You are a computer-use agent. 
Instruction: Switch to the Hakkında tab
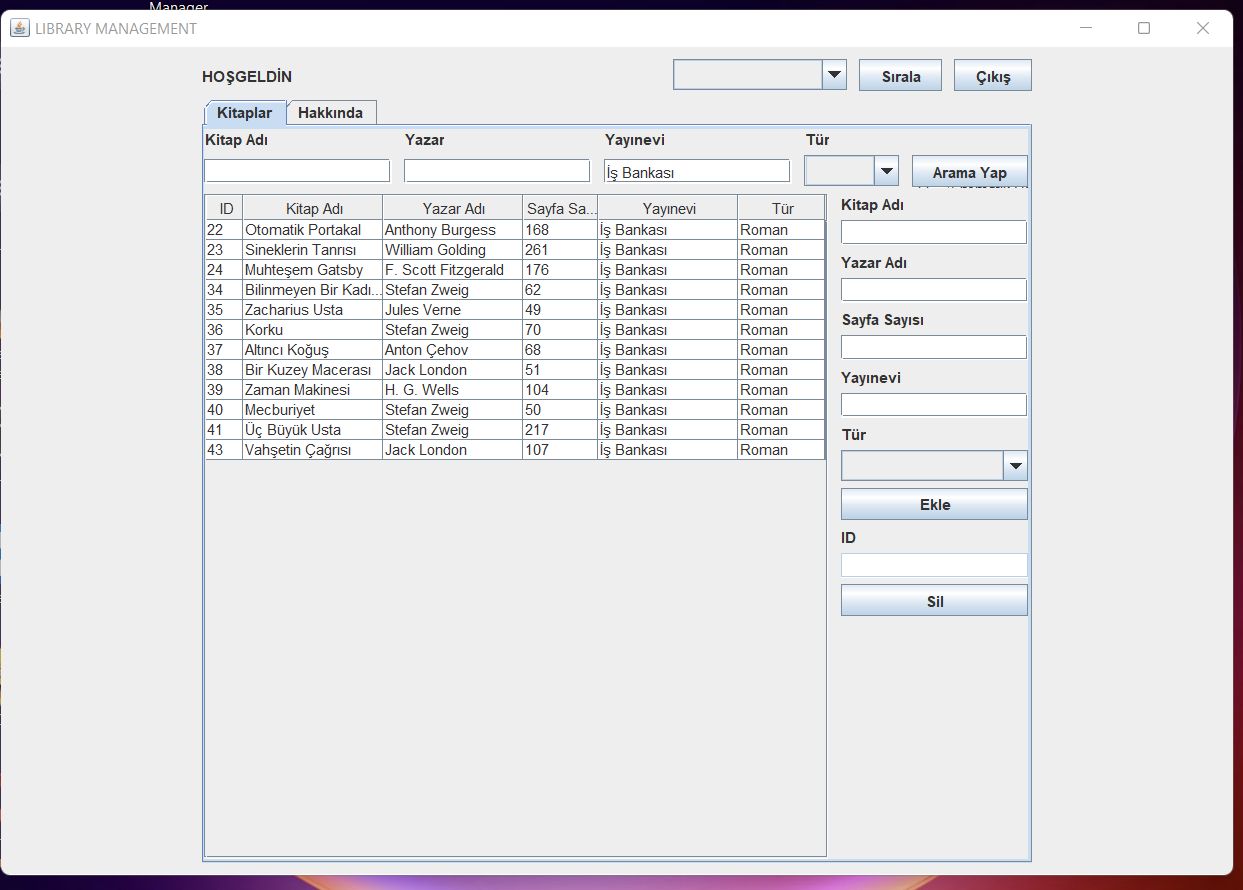coord(331,113)
